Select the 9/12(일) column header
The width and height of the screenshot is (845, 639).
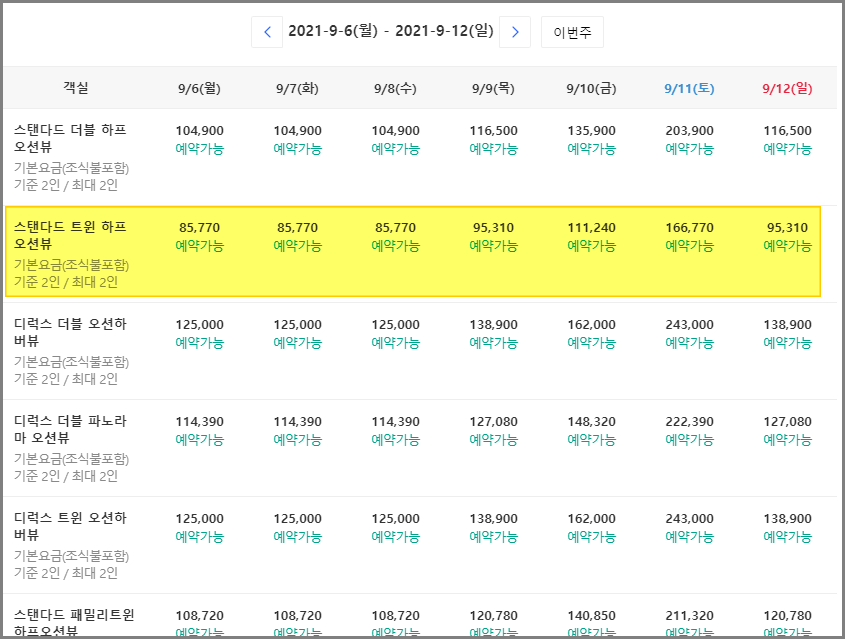787,88
